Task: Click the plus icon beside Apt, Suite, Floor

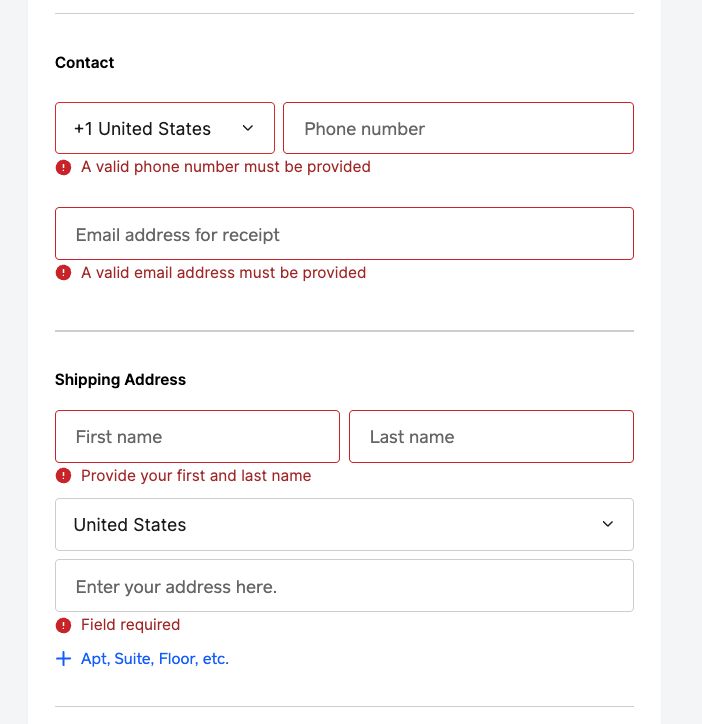Action: pos(63,659)
